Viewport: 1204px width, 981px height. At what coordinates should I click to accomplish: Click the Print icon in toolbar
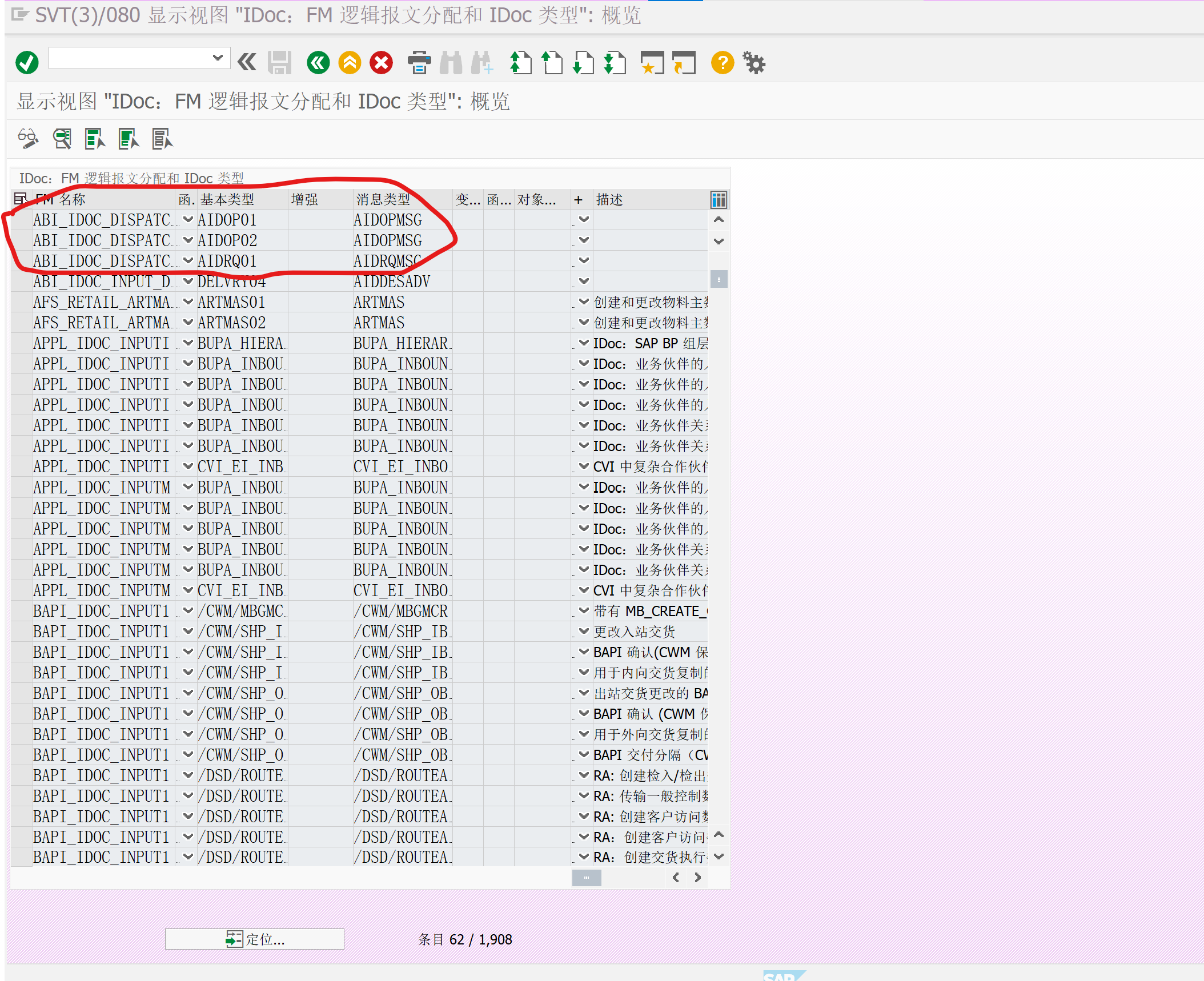pos(419,62)
